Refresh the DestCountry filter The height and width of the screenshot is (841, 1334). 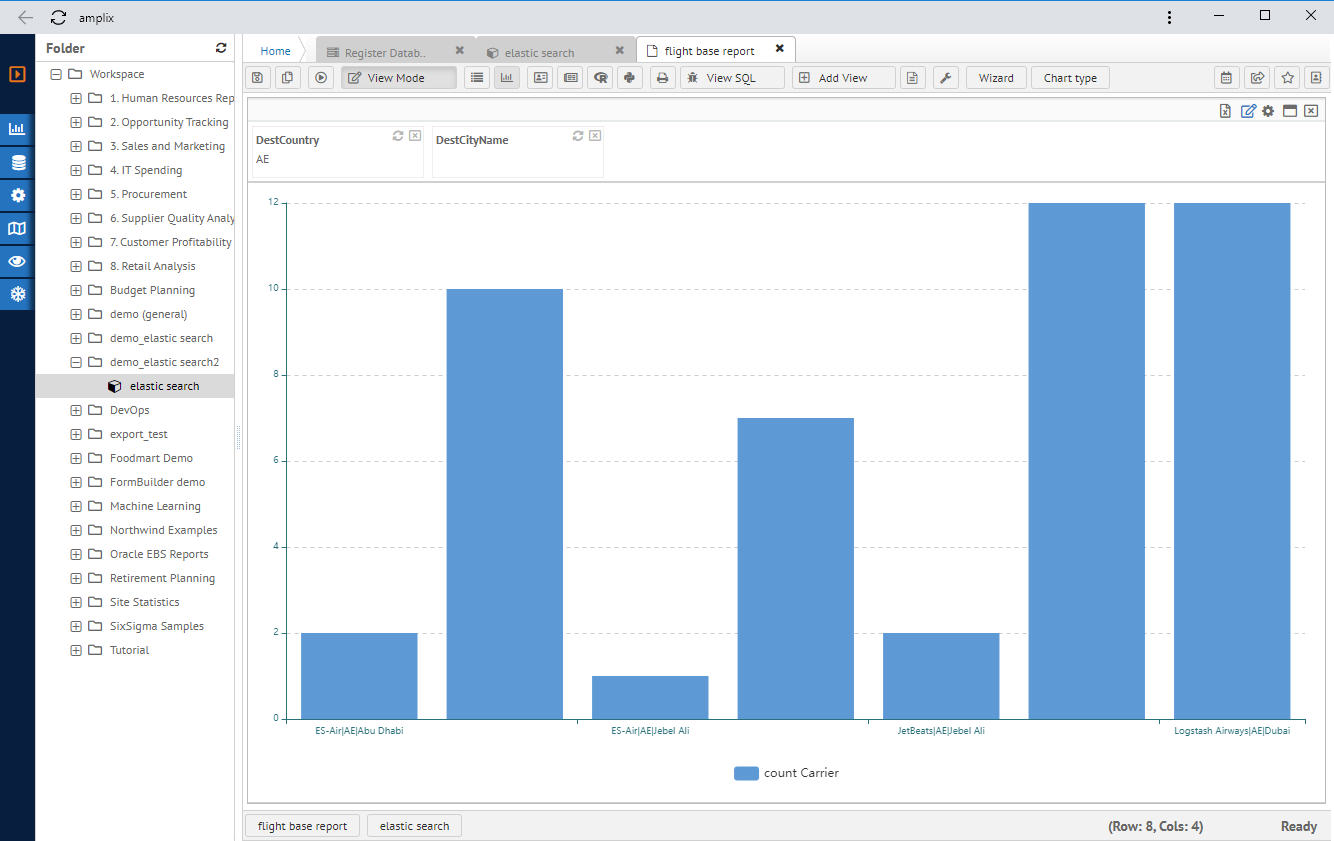click(398, 136)
